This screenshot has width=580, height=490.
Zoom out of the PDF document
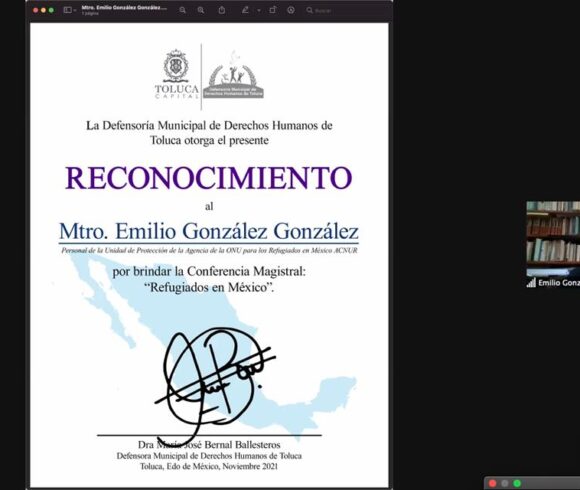pos(183,10)
